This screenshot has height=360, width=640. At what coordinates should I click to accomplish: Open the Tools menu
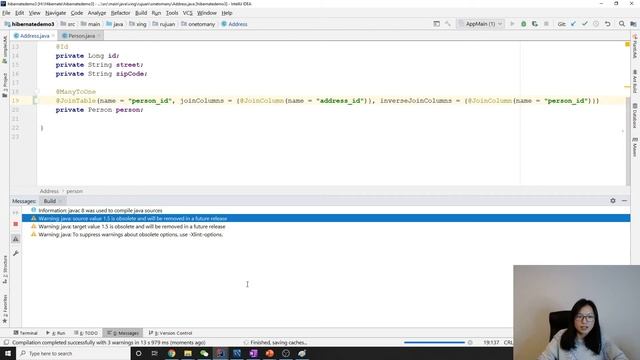click(x=172, y=13)
